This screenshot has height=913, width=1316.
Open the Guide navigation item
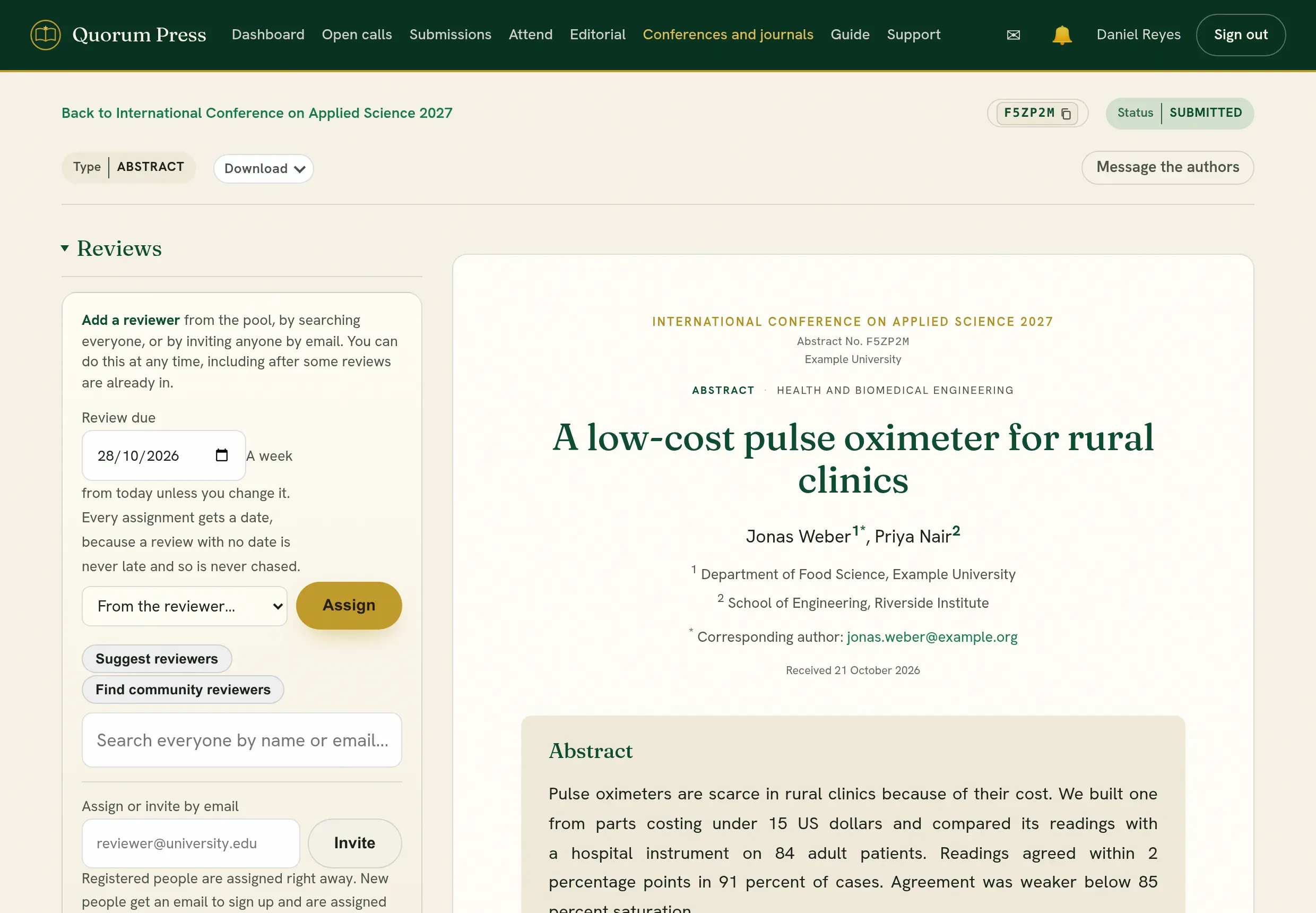tap(850, 35)
